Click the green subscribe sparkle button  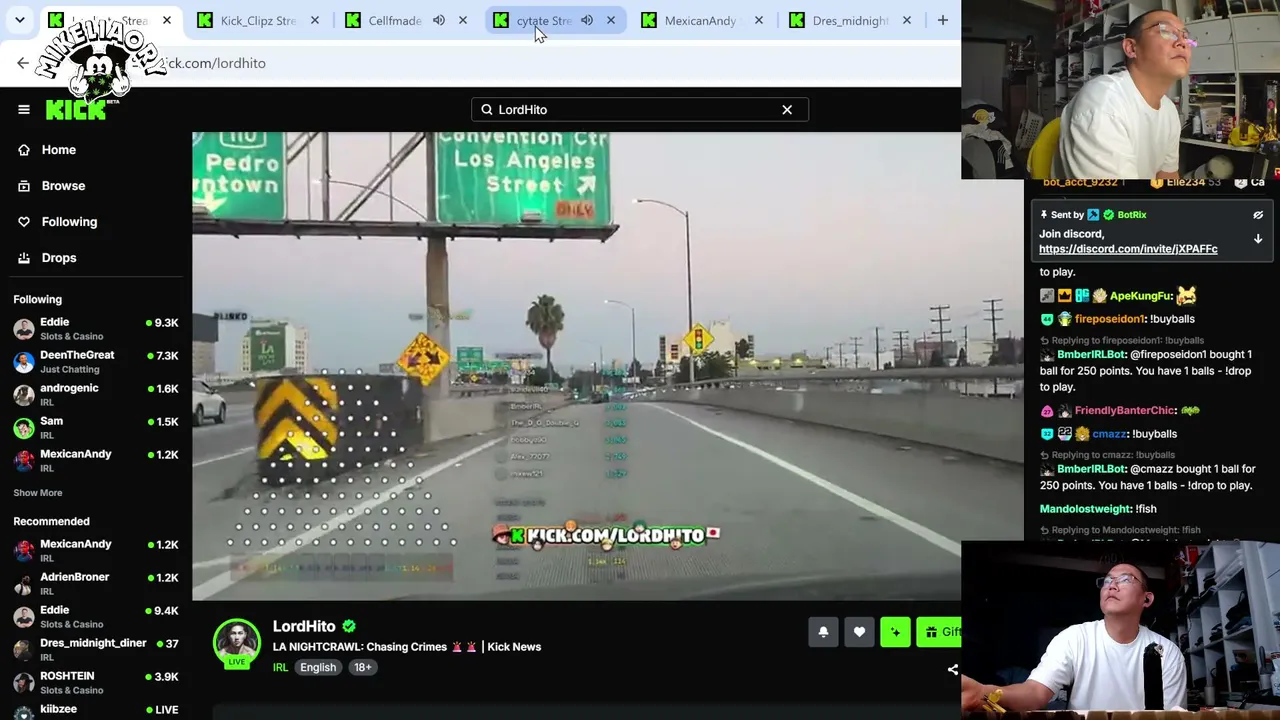pyautogui.click(x=895, y=632)
